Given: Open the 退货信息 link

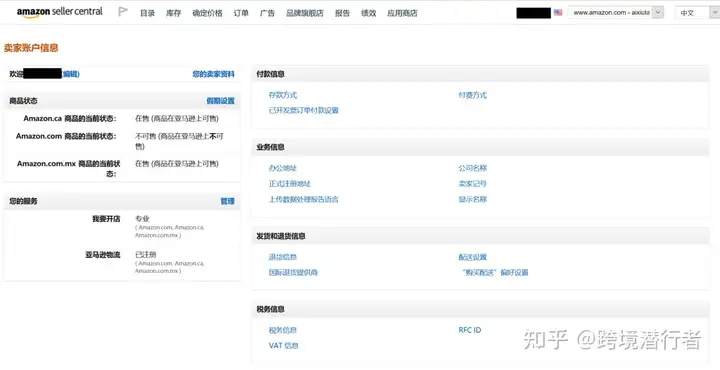Looking at the screenshot, I should coord(283,257).
